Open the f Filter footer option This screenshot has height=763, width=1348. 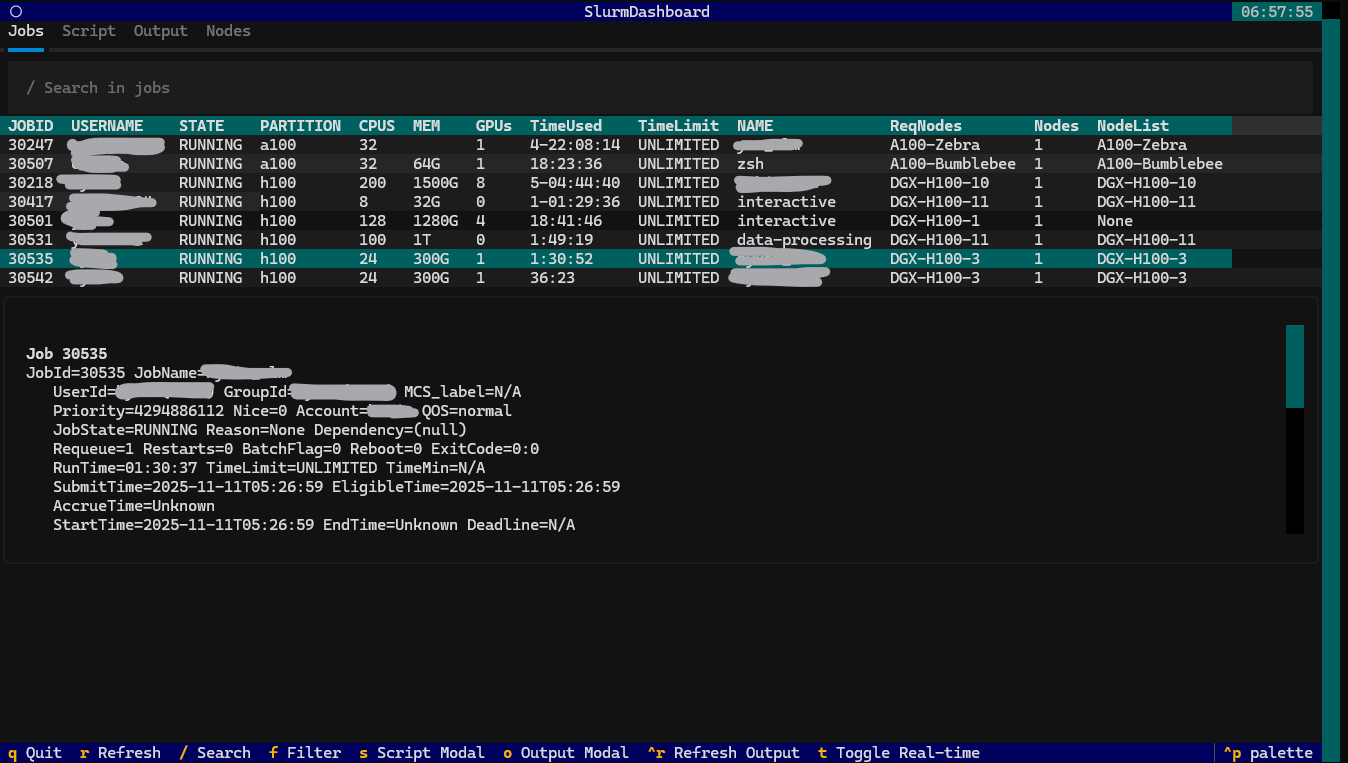click(x=305, y=753)
